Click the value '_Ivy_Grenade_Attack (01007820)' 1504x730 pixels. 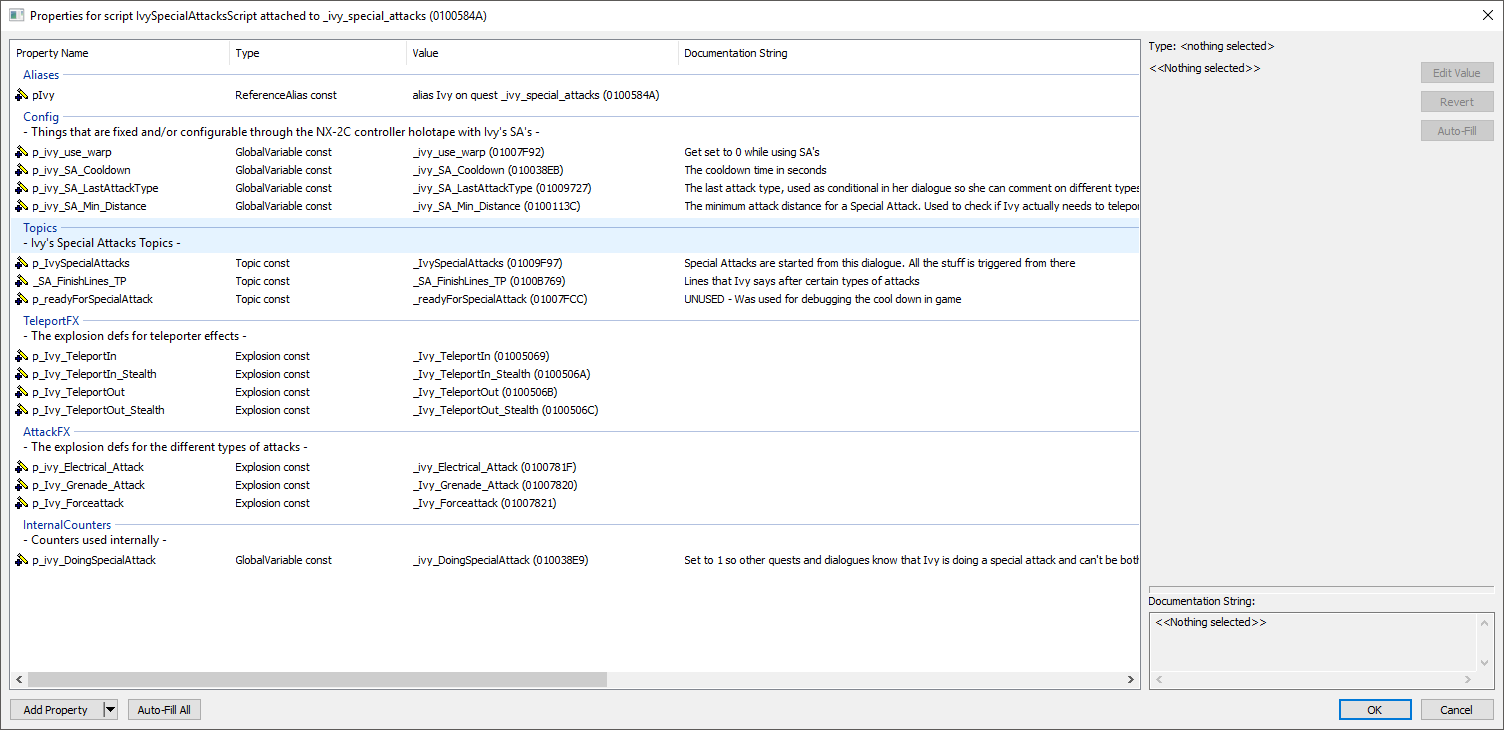(494, 485)
